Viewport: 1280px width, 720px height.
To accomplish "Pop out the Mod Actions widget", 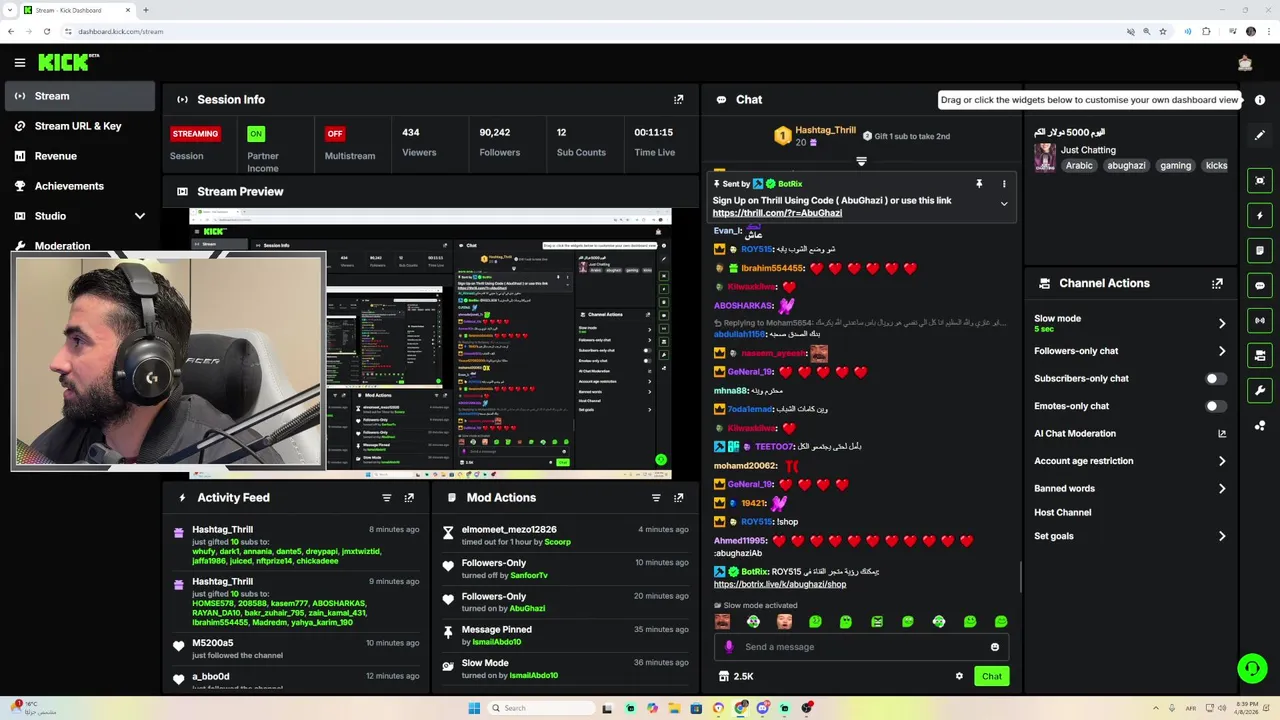I will (x=679, y=497).
